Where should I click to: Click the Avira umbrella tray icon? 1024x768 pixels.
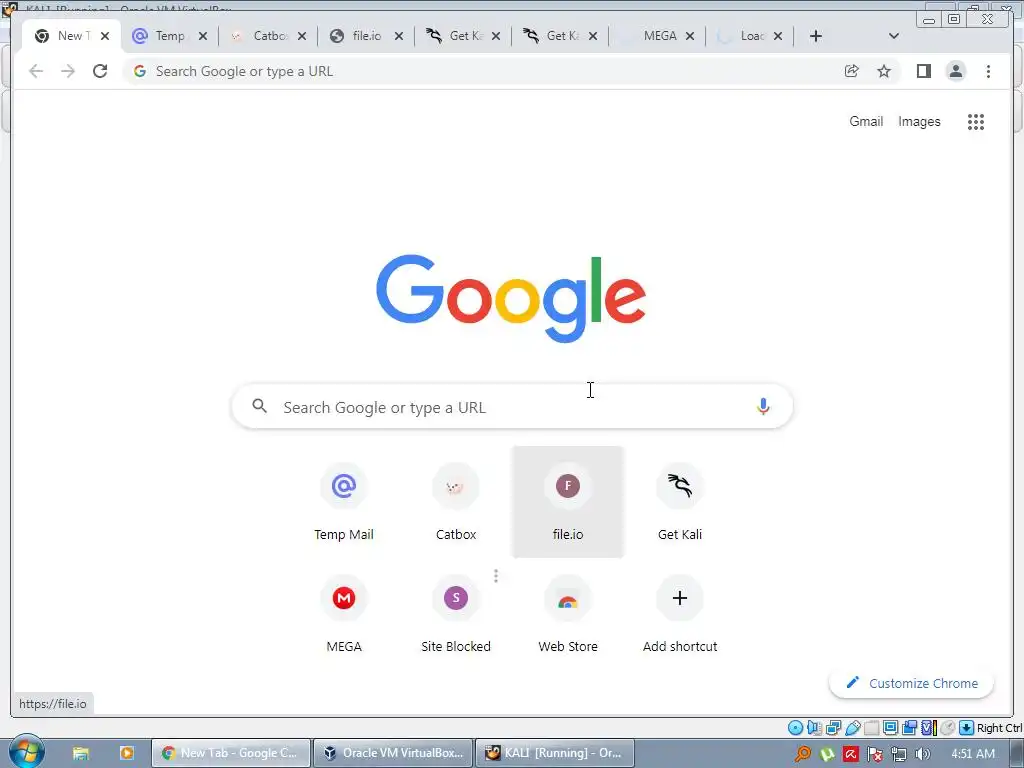pos(850,754)
